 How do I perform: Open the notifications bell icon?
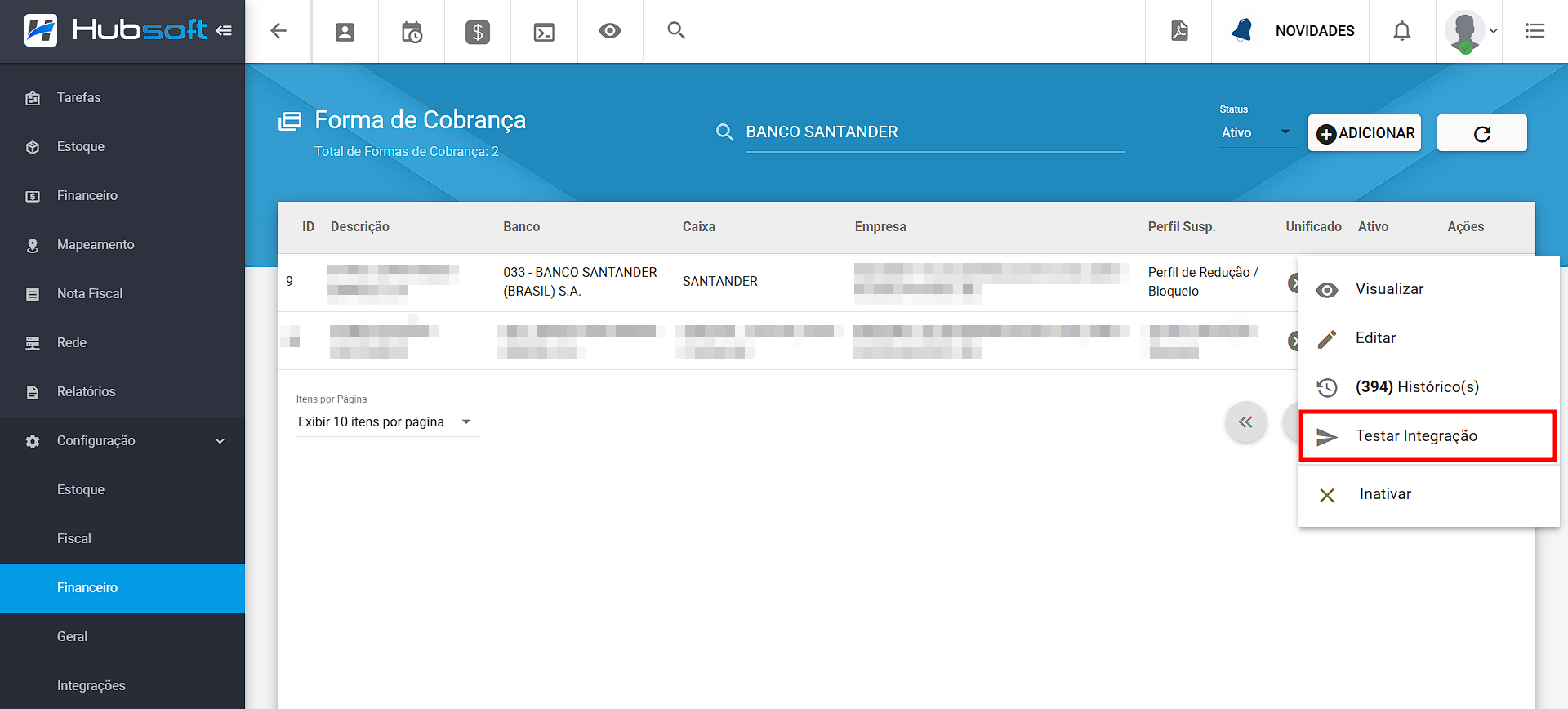coord(1402,31)
